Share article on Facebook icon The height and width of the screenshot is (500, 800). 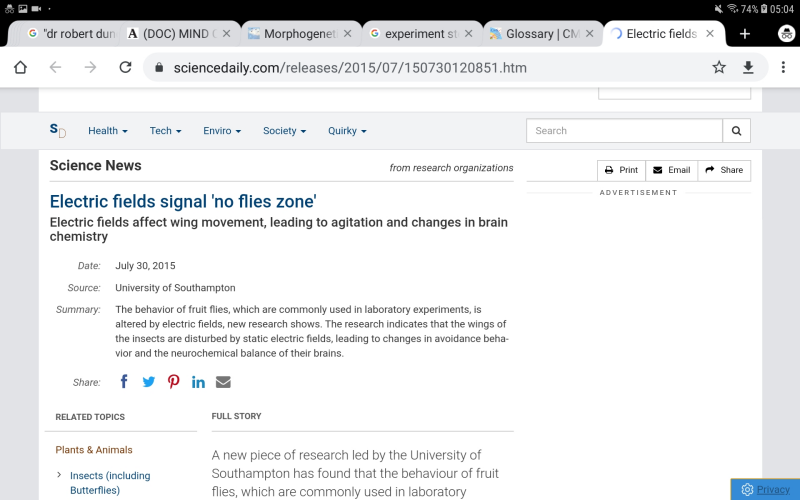124,382
